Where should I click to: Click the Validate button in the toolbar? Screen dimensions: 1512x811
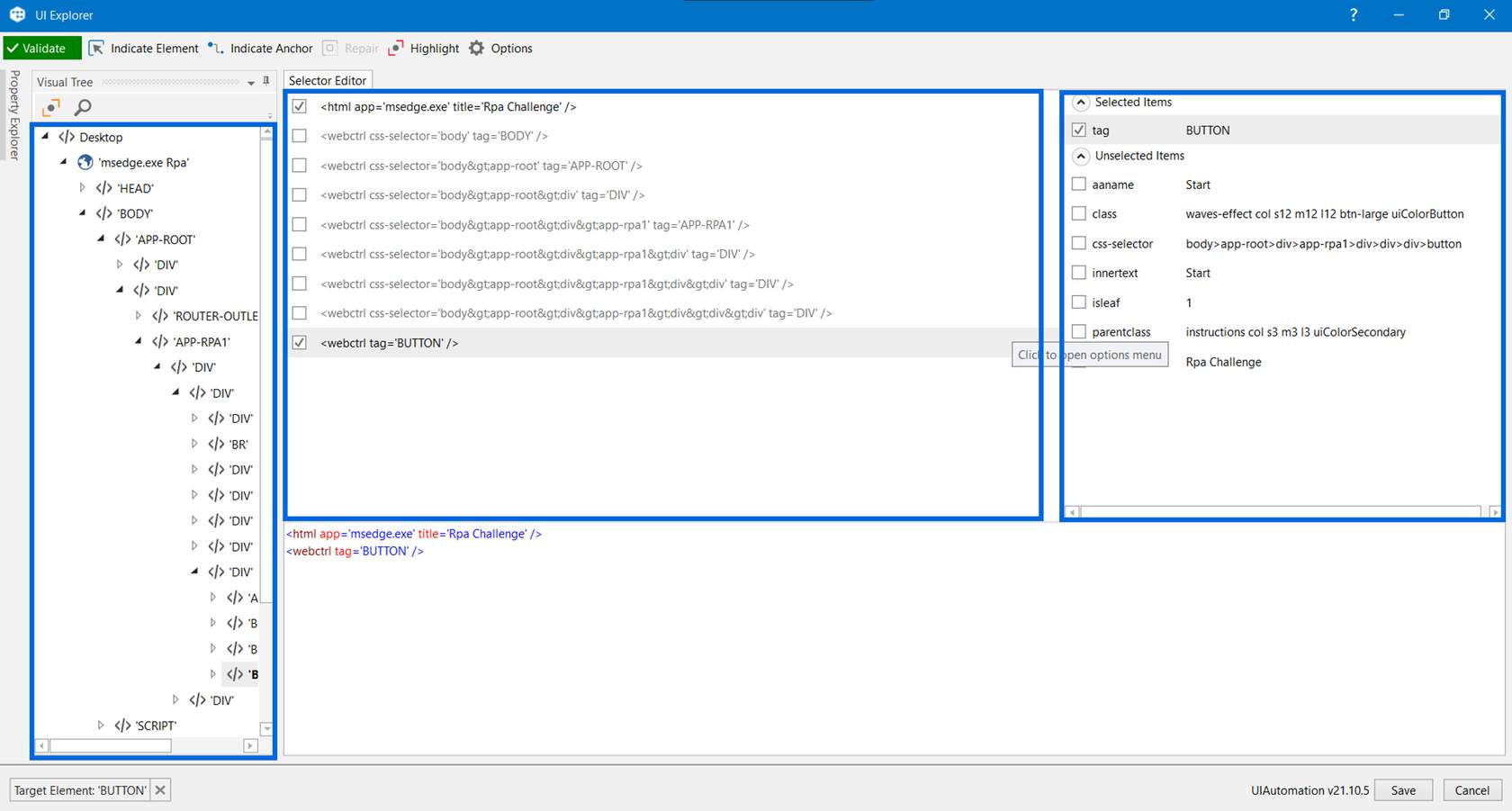(x=42, y=49)
